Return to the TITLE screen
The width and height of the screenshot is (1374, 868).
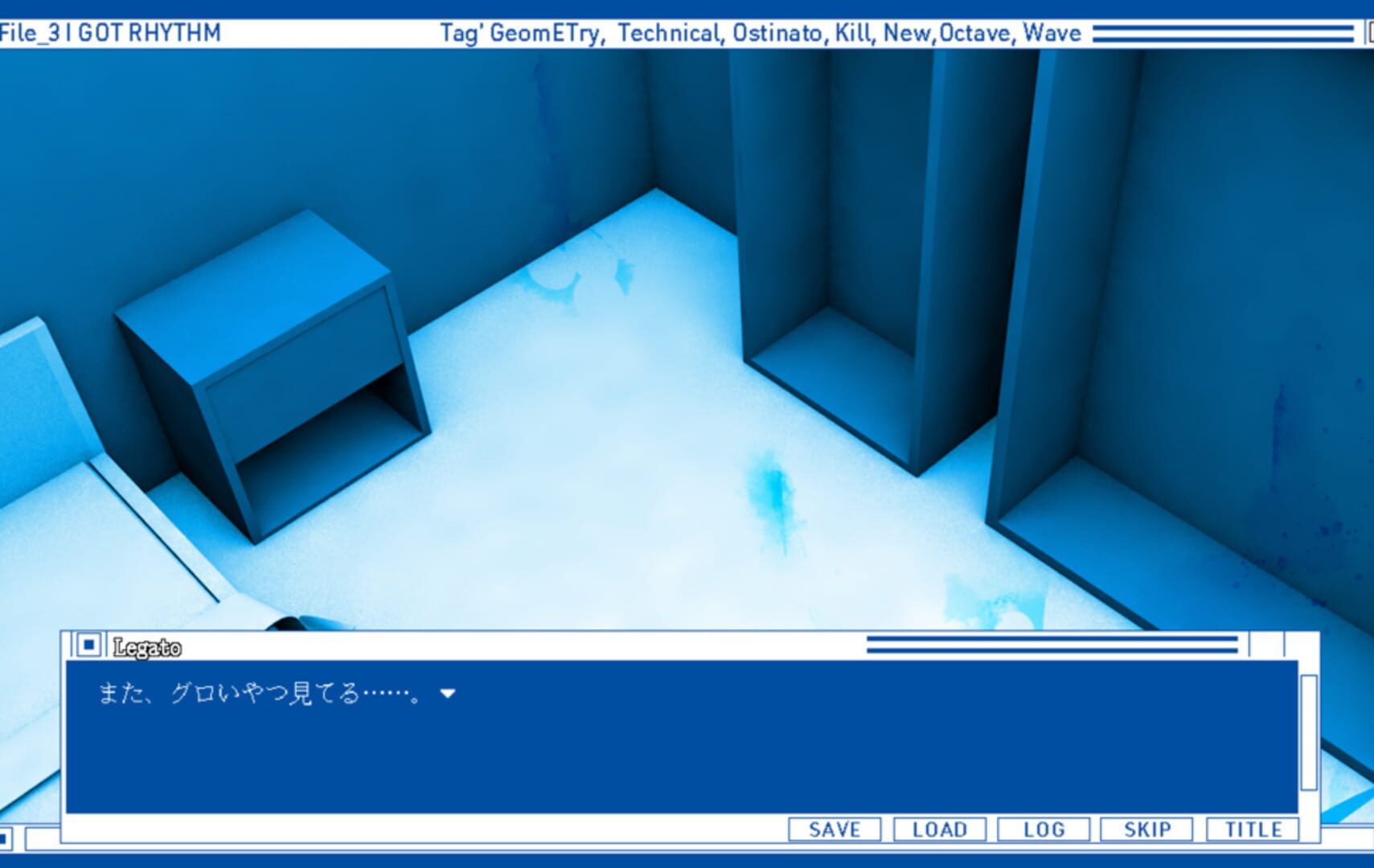click(x=1253, y=829)
